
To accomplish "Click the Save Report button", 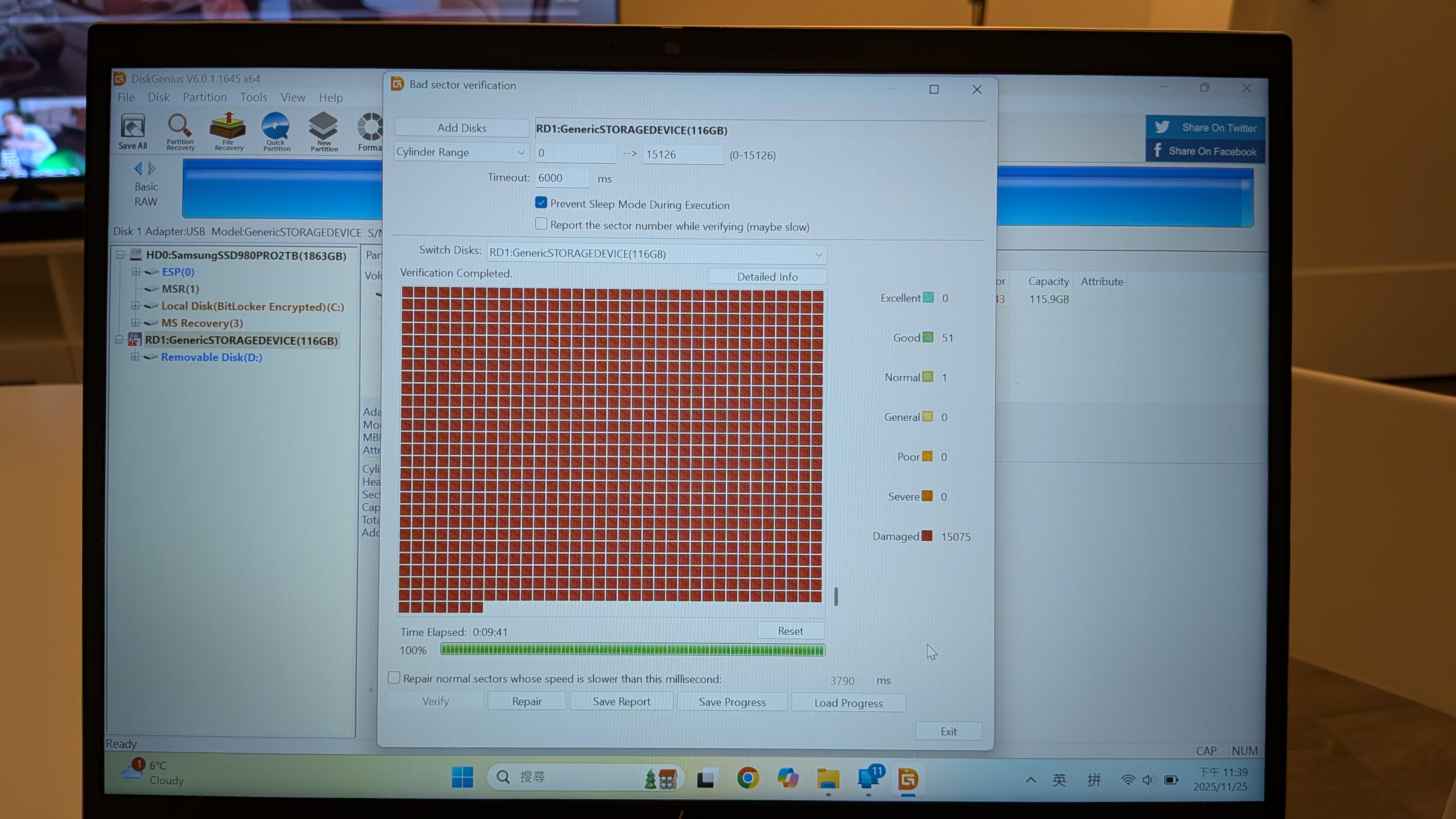I will coord(621,701).
